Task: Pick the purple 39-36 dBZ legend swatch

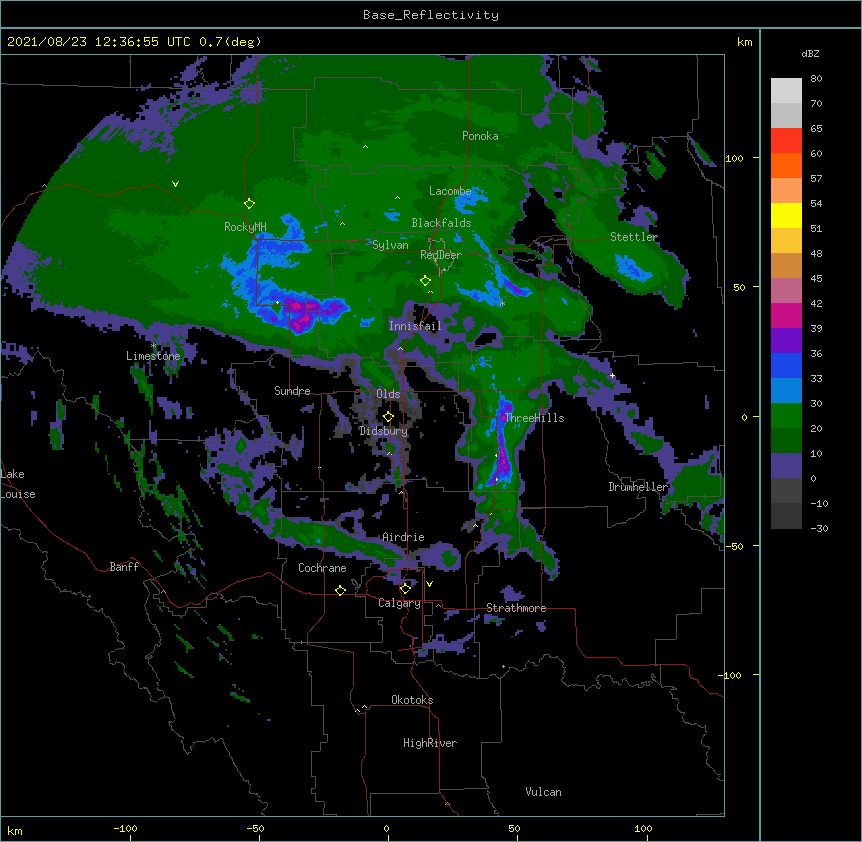Action: [786, 341]
